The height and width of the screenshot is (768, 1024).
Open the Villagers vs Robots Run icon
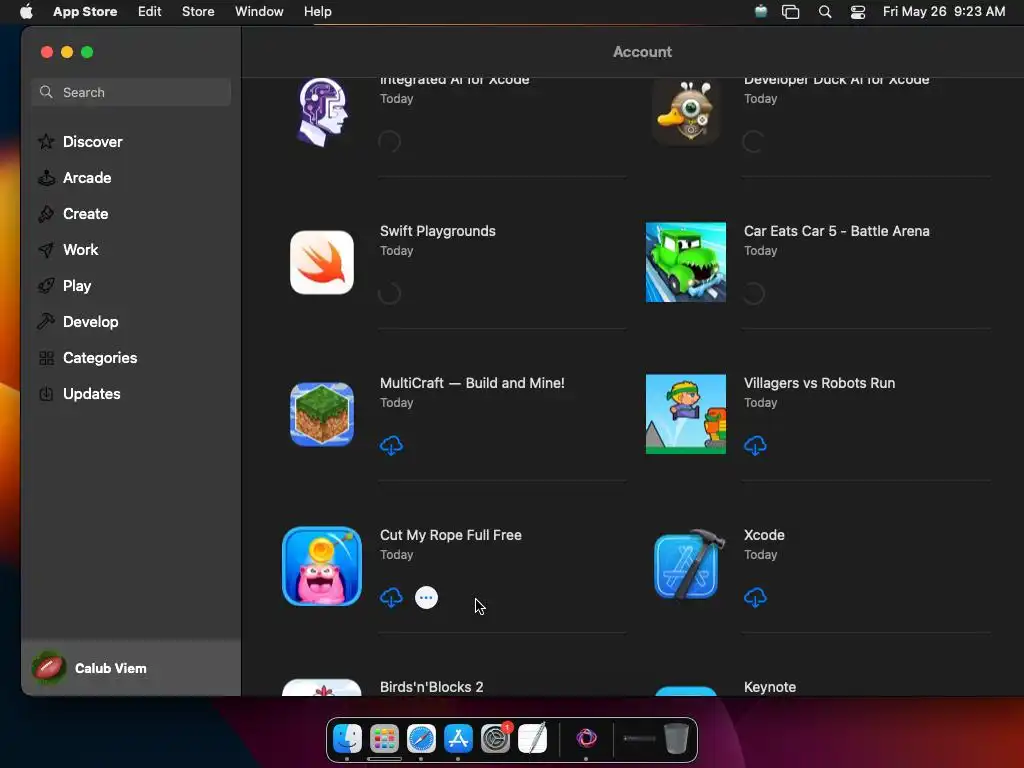pyautogui.click(x=686, y=414)
